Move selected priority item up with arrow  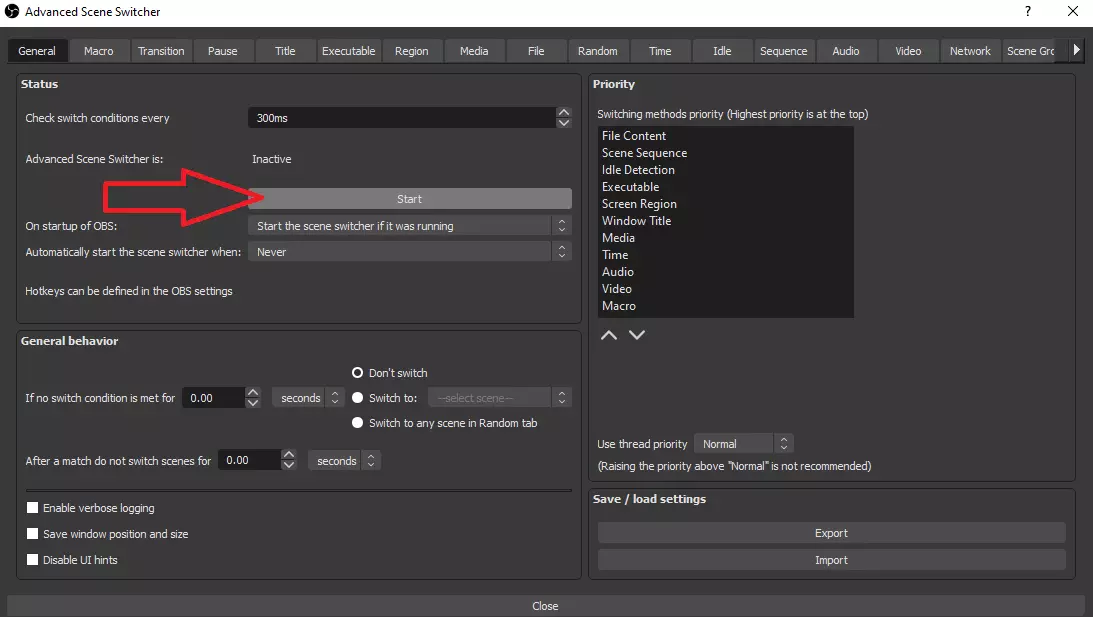click(x=608, y=335)
